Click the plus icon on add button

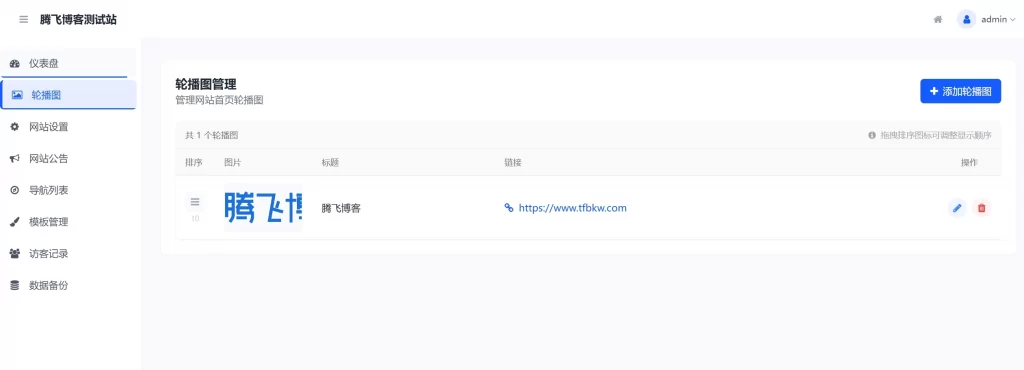click(x=934, y=91)
